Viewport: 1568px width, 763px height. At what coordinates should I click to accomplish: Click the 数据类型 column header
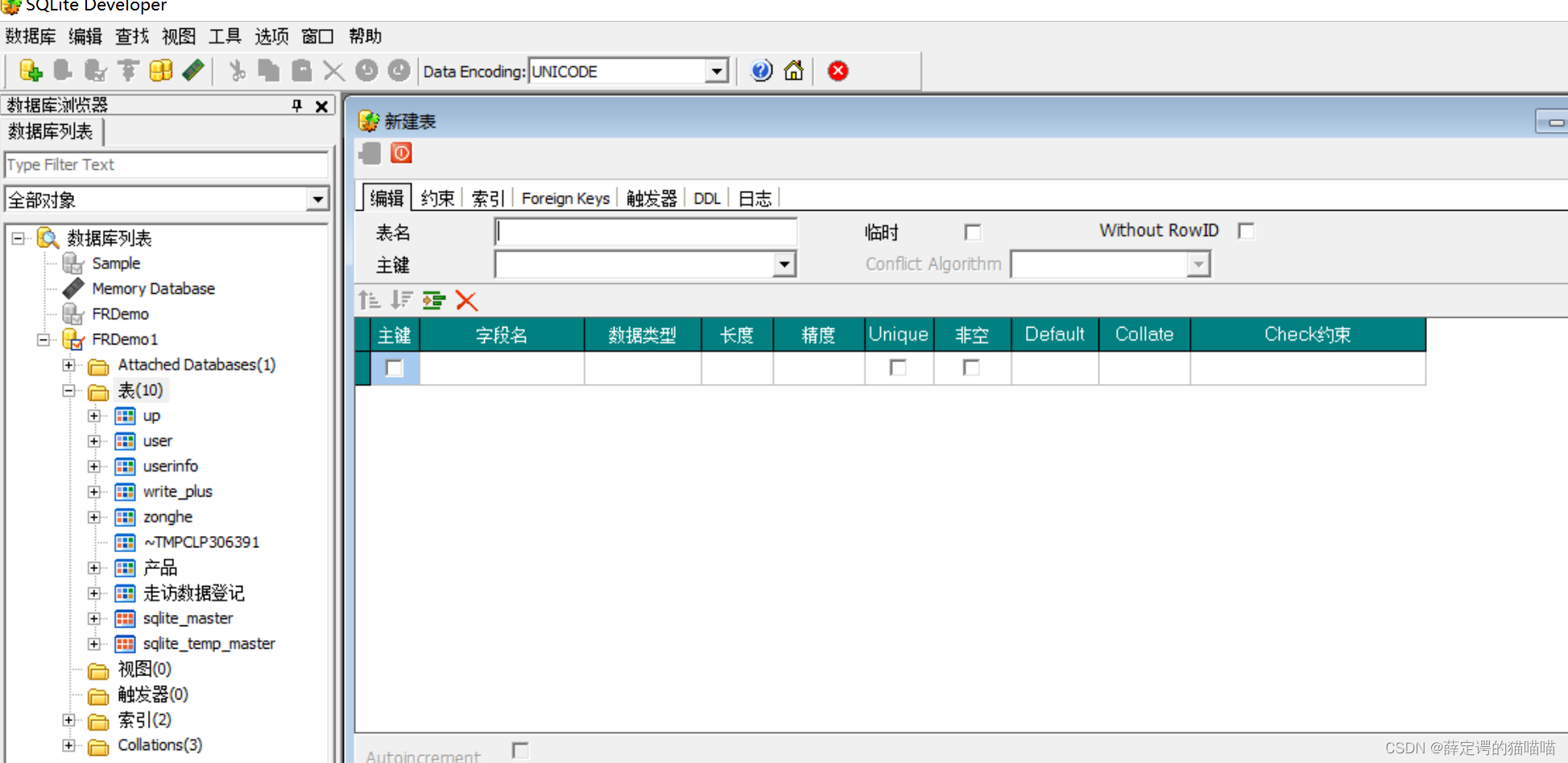click(642, 335)
